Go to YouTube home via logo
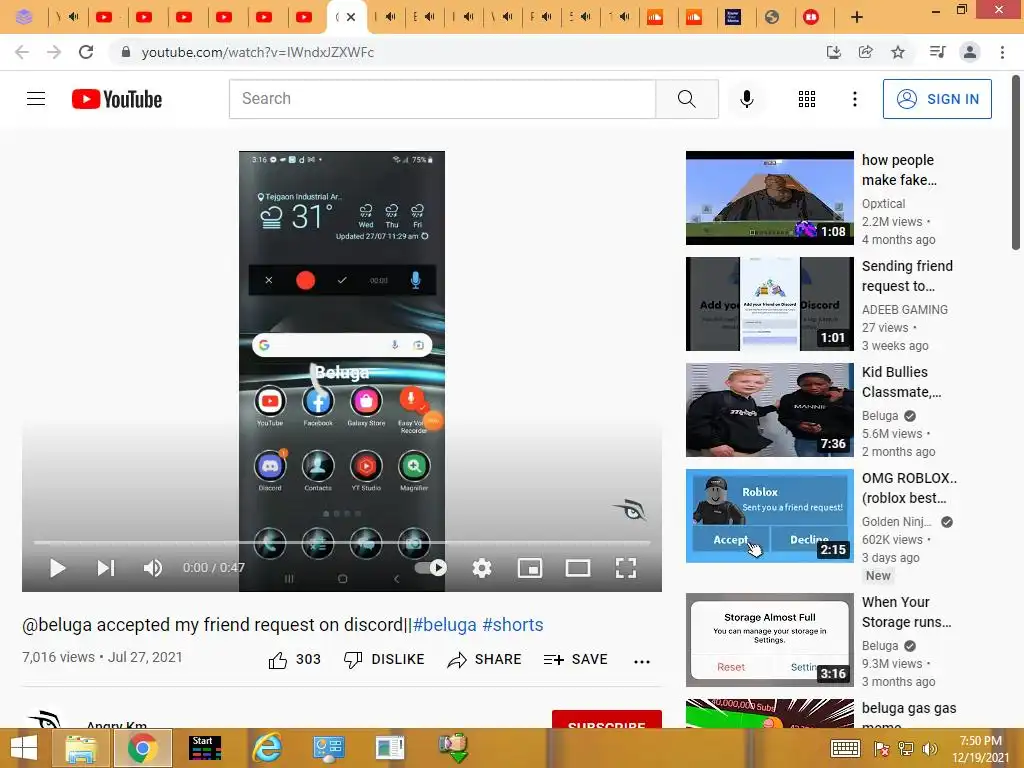 pyautogui.click(x=117, y=99)
